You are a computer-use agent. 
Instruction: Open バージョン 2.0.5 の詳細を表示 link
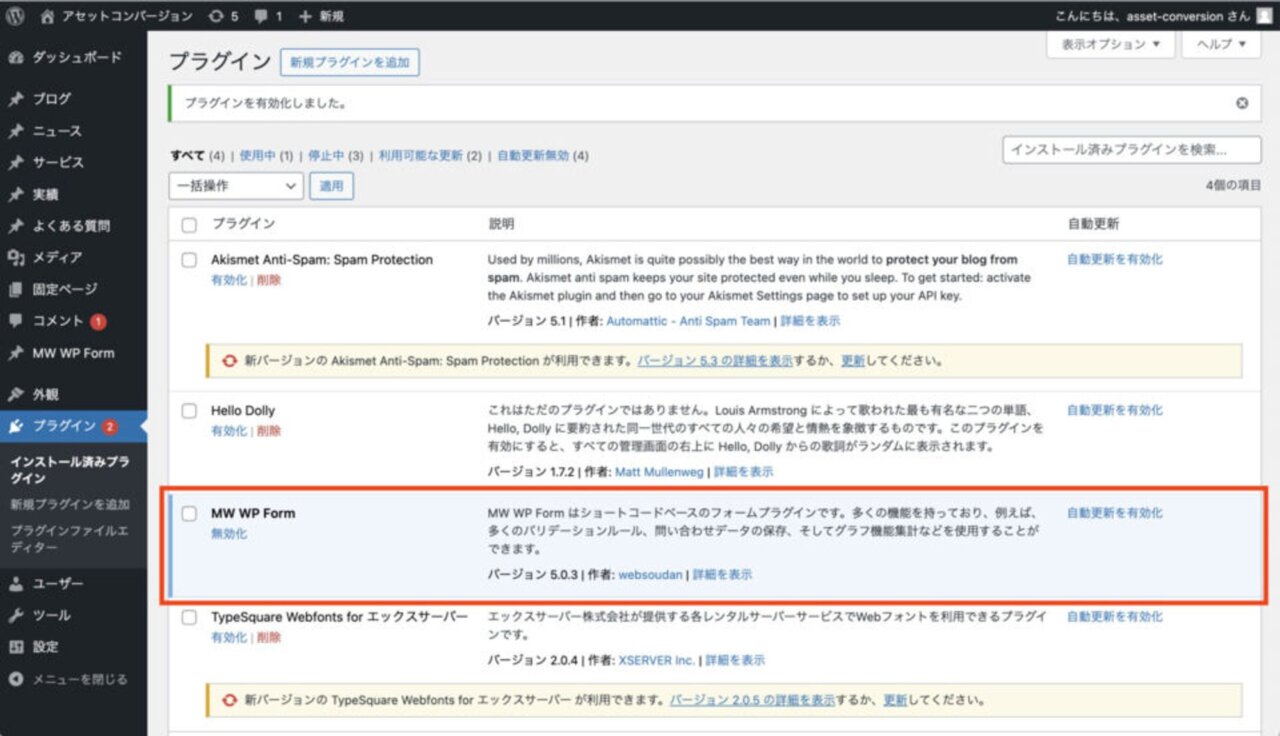coord(752,701)
